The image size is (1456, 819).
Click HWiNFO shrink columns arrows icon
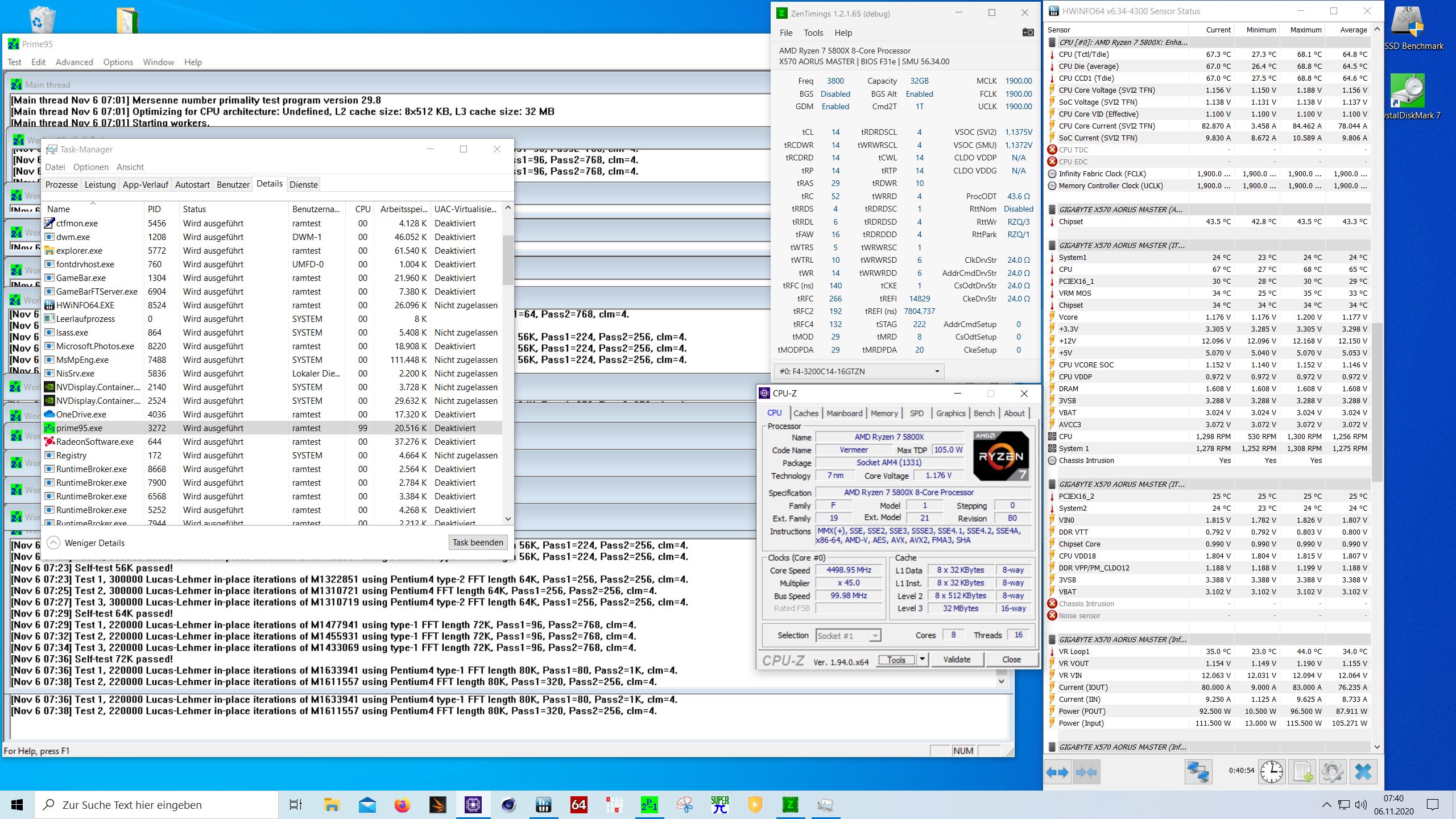coord(1086,772)
